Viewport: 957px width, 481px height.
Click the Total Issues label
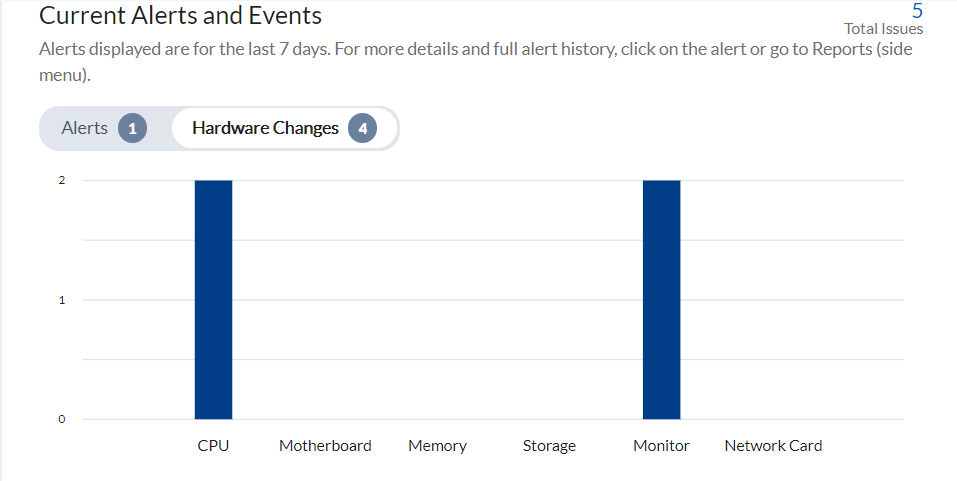883,29
